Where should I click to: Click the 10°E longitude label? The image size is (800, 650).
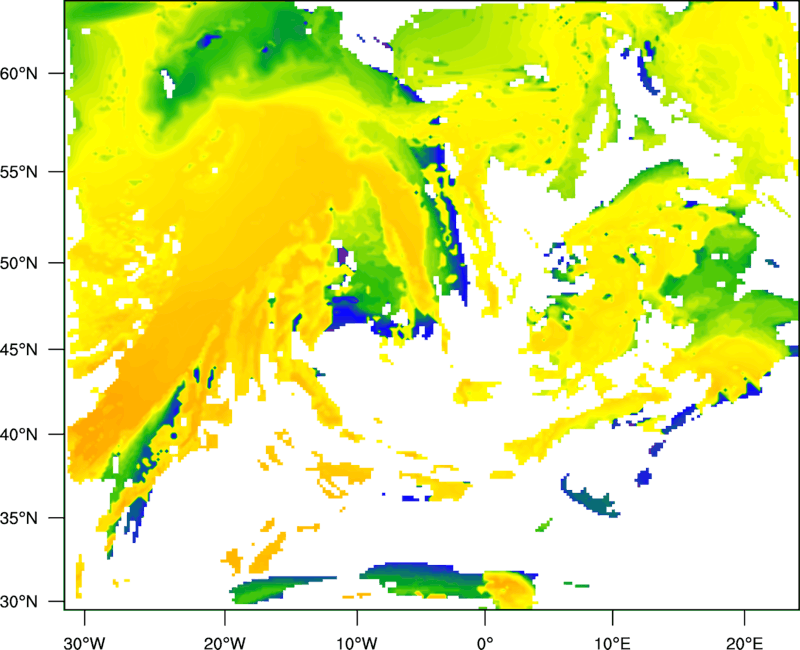click(x=612, y=643)
